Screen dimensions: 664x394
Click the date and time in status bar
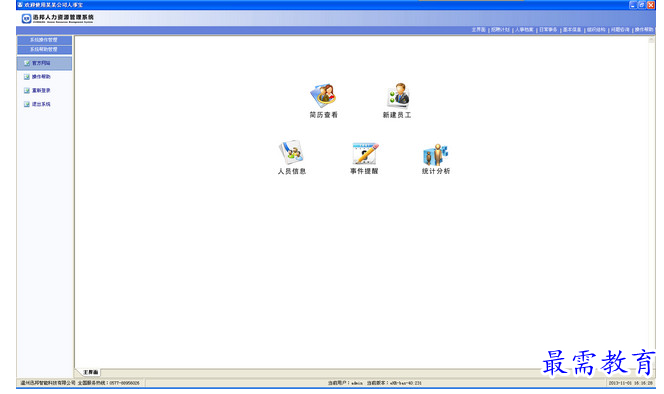pos(631,383)
